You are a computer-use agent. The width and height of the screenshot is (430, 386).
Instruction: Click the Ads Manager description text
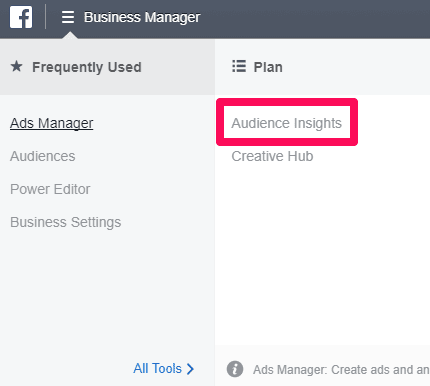click(x=341, y=369)
